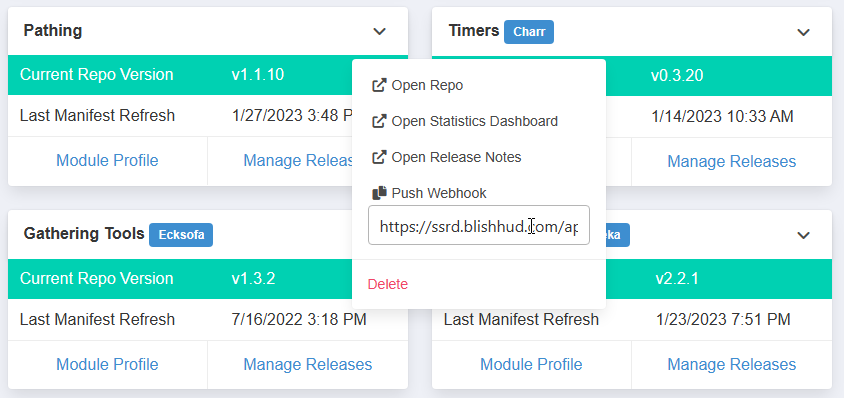Image resolution: width=844 pixels, height=398 pixels.
Task: Open Module Profile for Pathing
Action: (x=107, y=160)
